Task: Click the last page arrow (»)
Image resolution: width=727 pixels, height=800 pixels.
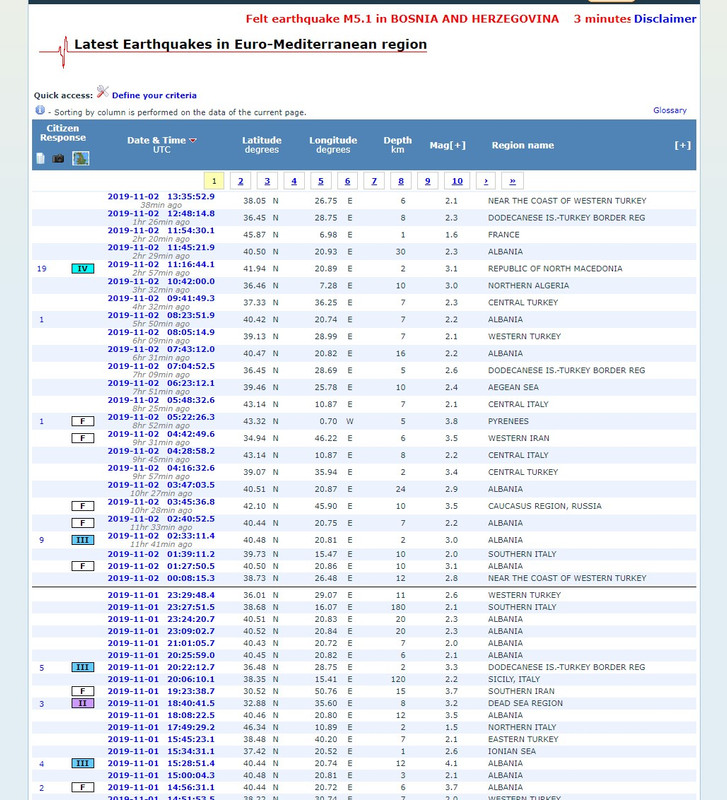Action: 512,181
